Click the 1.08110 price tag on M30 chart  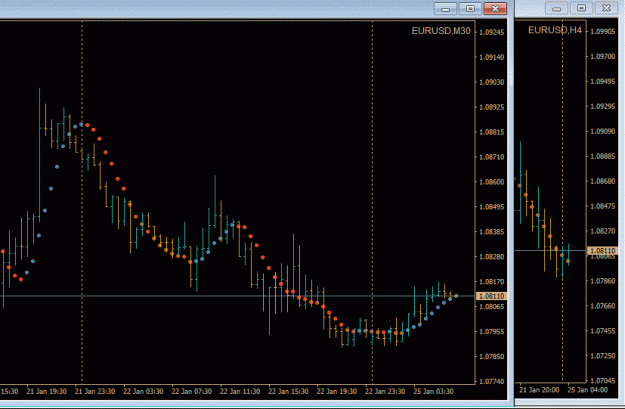(x=491, y=296)
